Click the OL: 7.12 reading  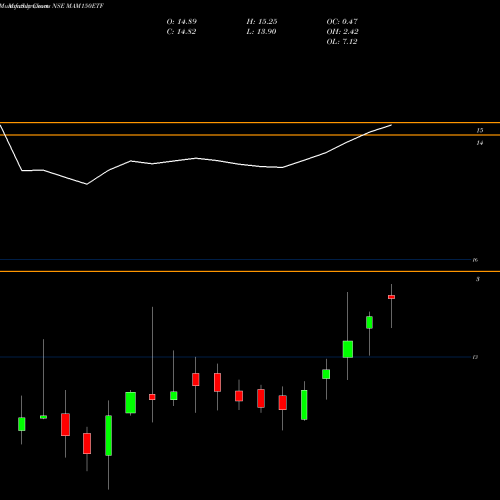[342, 42]
